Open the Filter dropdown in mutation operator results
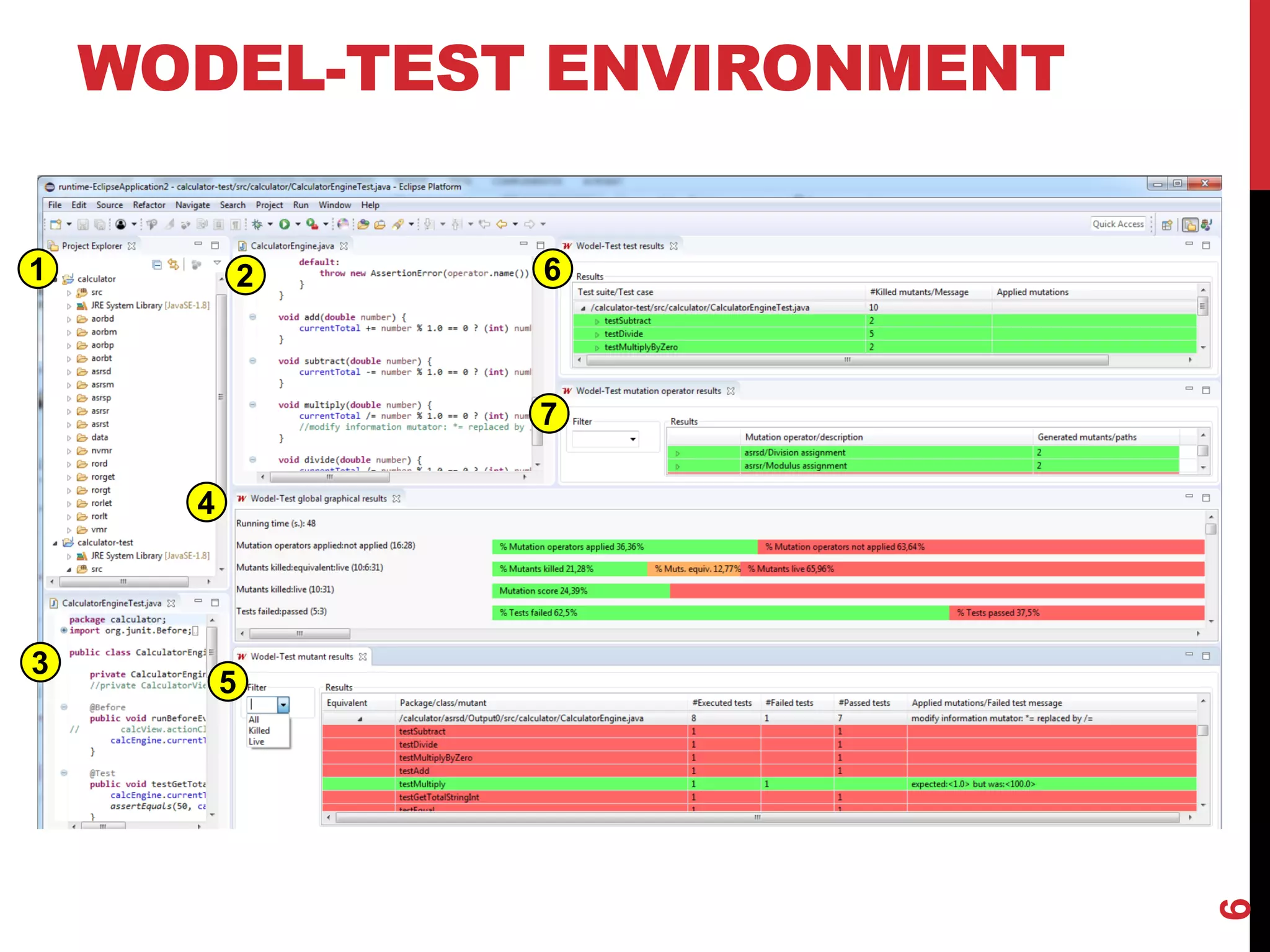Image resolution: width=1270 pixels, height=952 pixels. pos(633,439)
